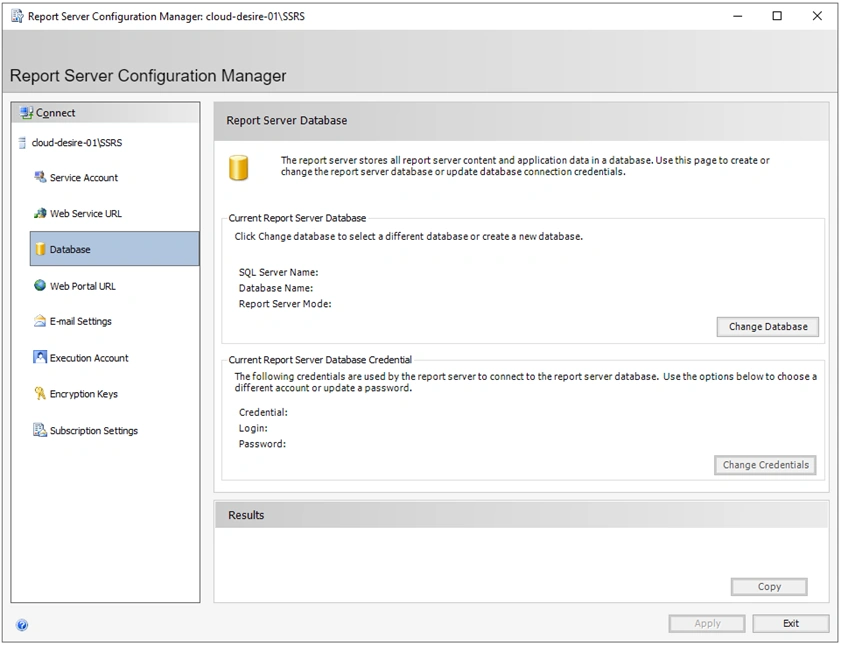Click the SQL Server Name label
This screenshot has width=841, height=646.
click(278, 273)
